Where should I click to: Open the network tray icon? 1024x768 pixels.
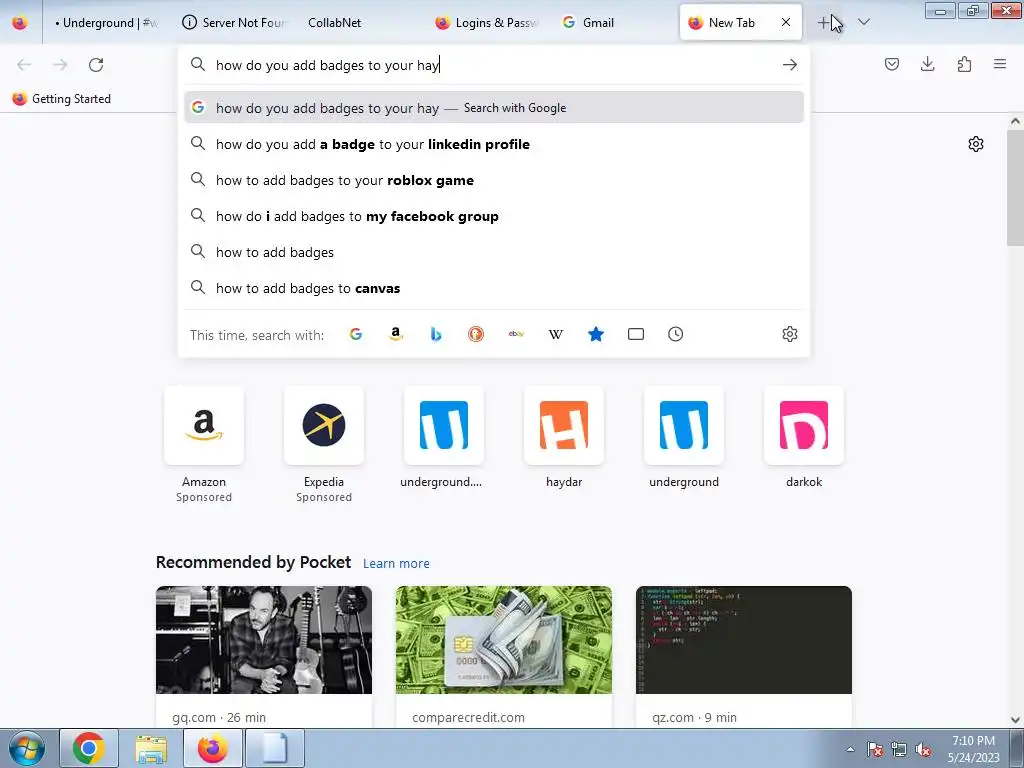coord(899,749)
